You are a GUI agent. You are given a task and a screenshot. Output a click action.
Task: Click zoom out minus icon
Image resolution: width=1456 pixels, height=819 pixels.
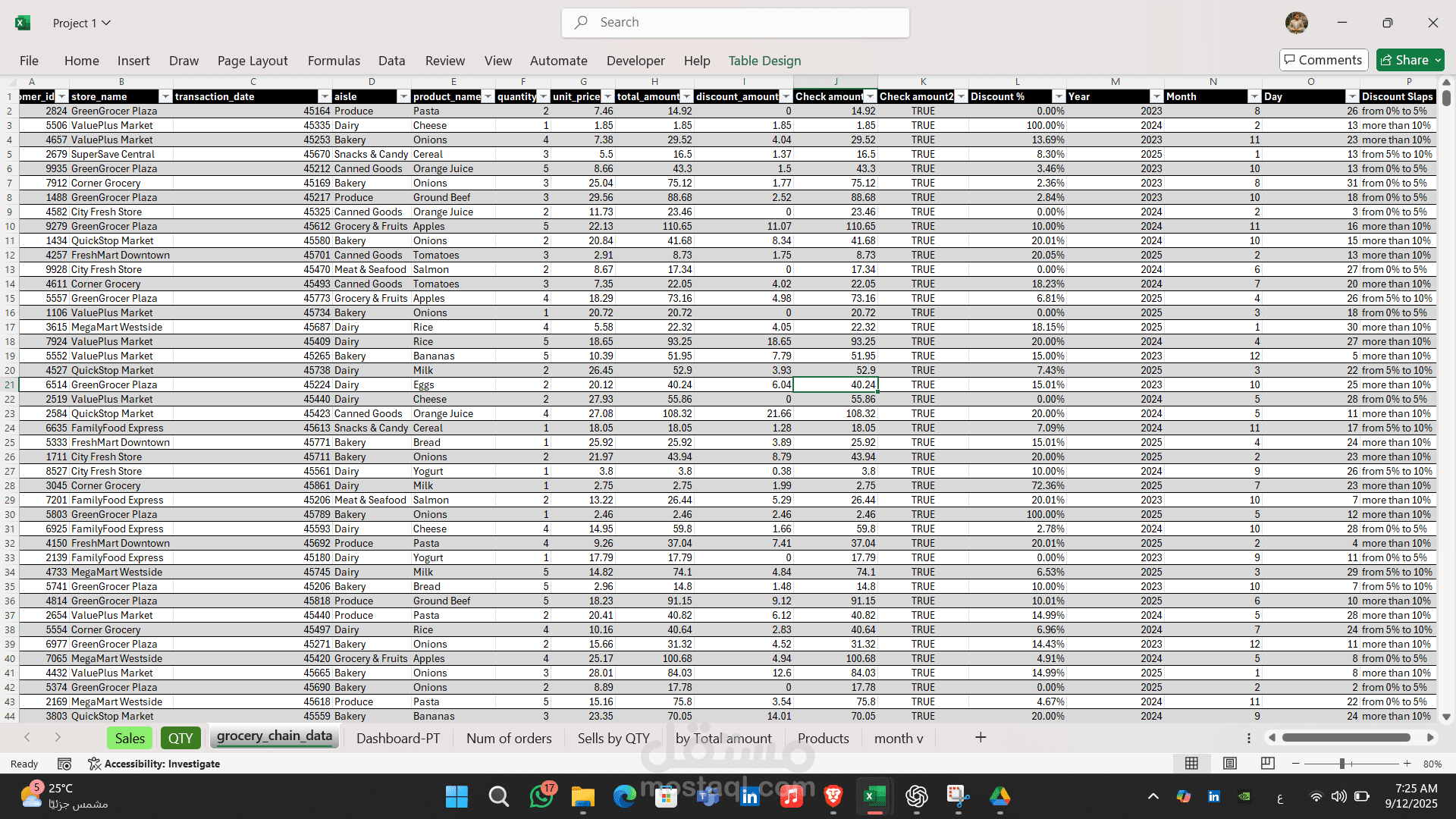[1296, 764]
